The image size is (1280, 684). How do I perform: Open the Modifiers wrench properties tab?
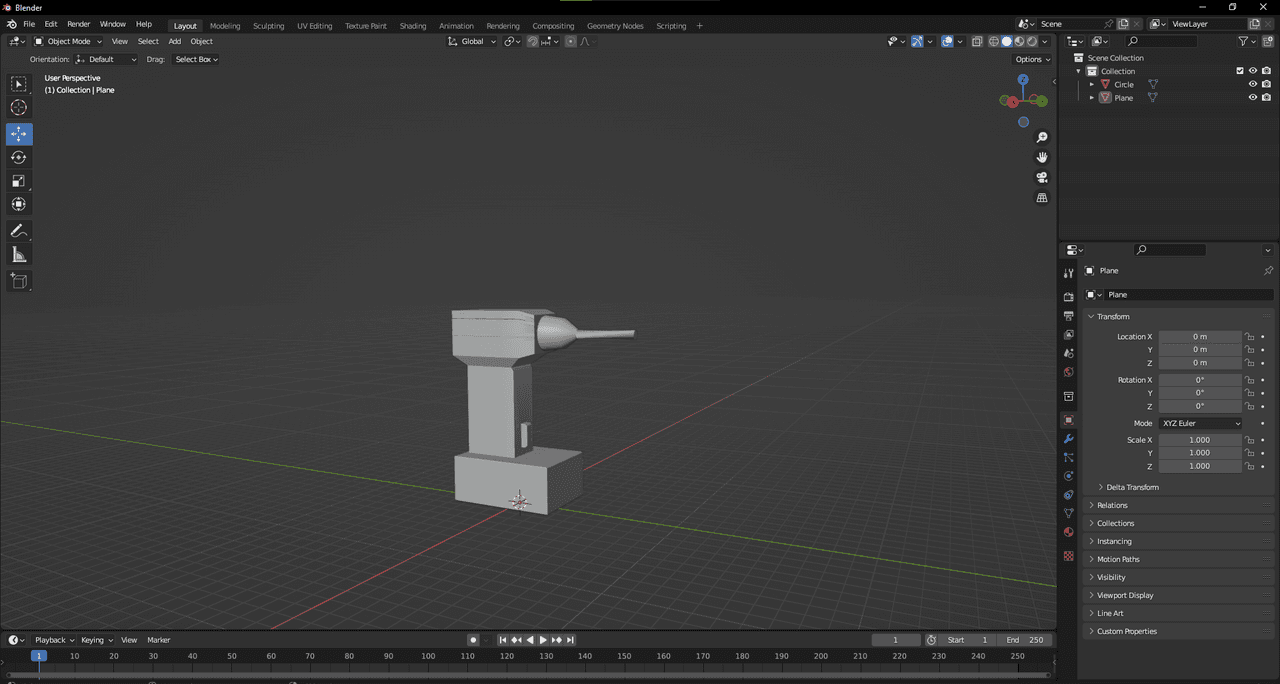pyautogui.click(x=1068, y=439)
